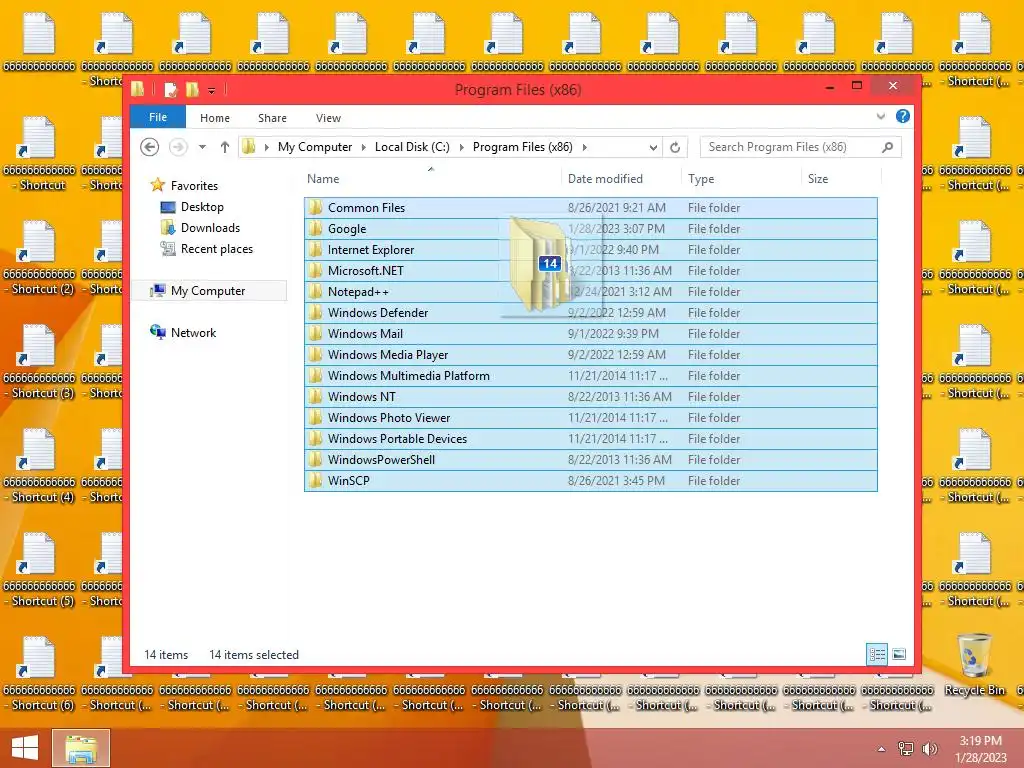1024x768 pixels.
Task: Select the Microsoft.NET folder icon
Action: point(316,270)
